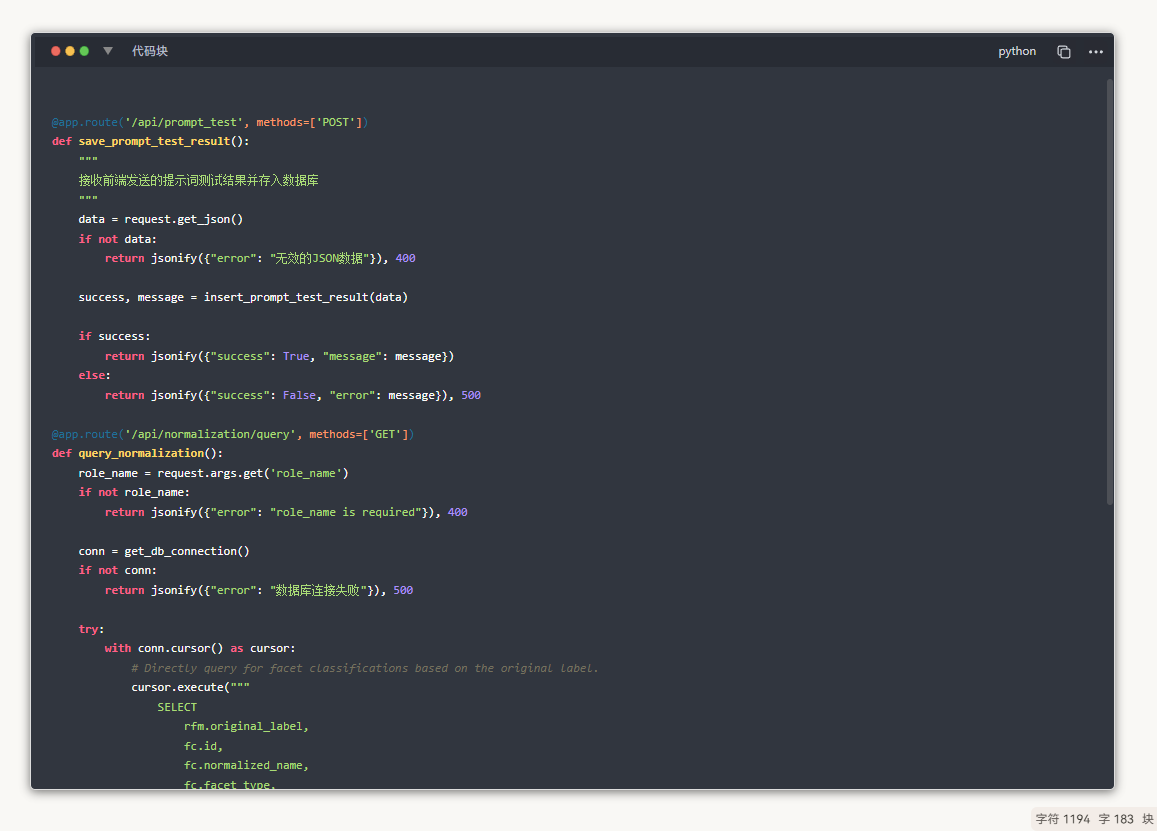Click the code block vertical scrollbar
This screenshot has width=1157, height=831.
[x=1109, y=292]
